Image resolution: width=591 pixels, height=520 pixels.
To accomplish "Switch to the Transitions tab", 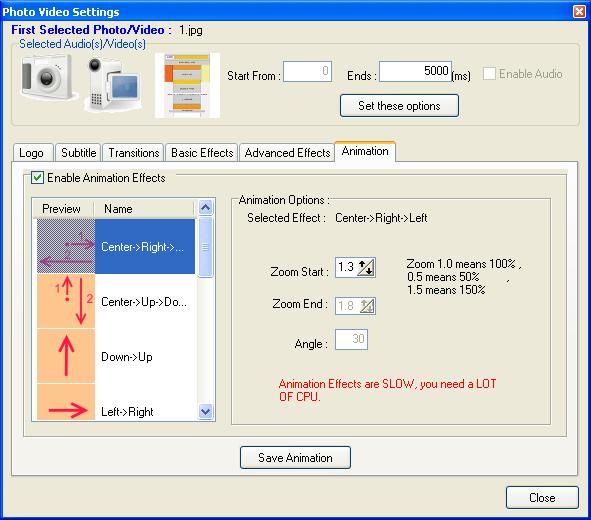I will coord(134,153).
